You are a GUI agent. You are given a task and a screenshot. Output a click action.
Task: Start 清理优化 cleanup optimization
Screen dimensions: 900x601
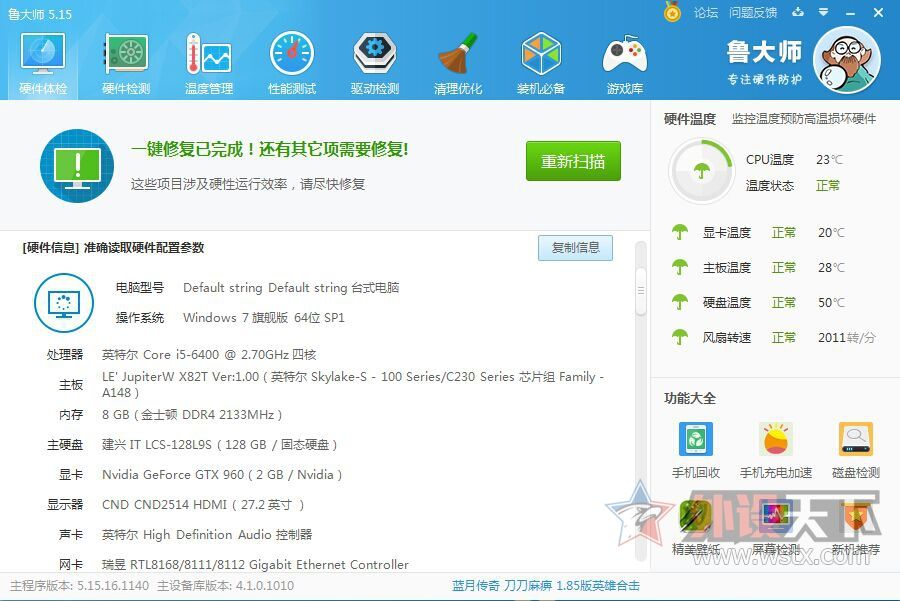(457, 60)
